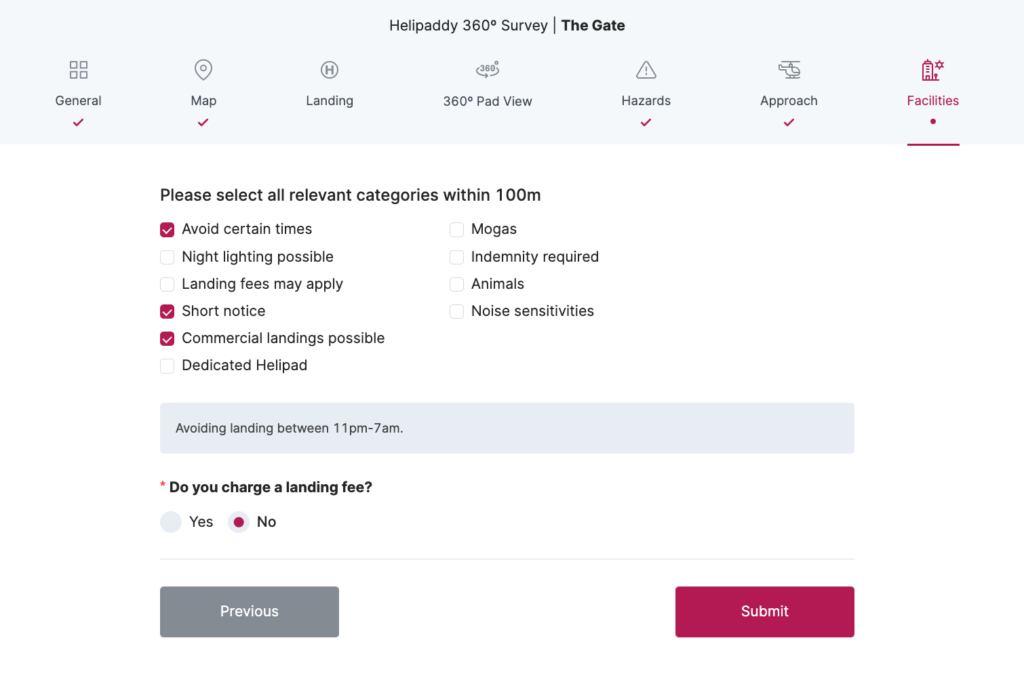Click the Map pin icon

click(x=203, y=70)
